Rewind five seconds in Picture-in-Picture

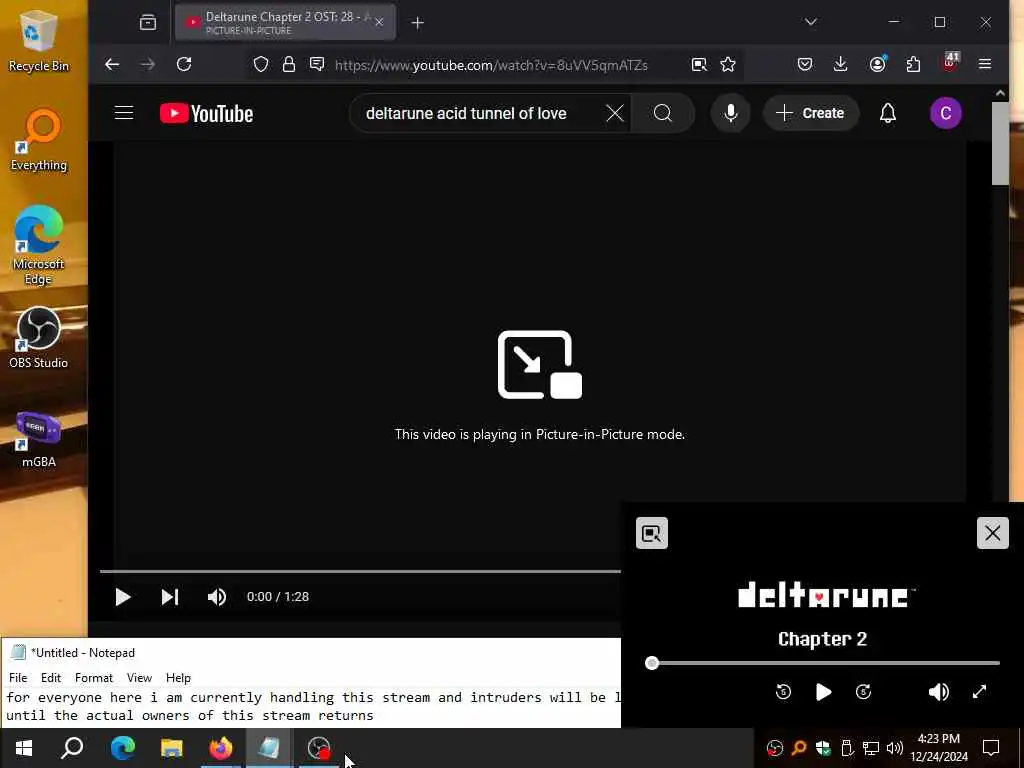tap(783, 692)
